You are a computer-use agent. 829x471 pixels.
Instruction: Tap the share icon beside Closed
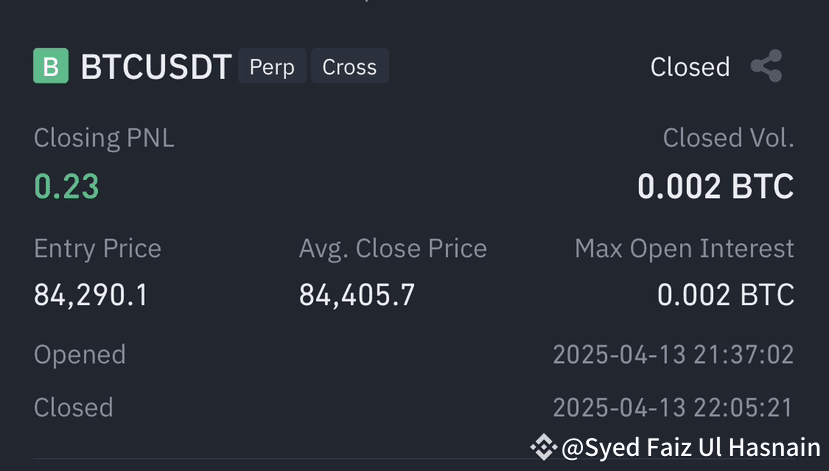point(767,66)
